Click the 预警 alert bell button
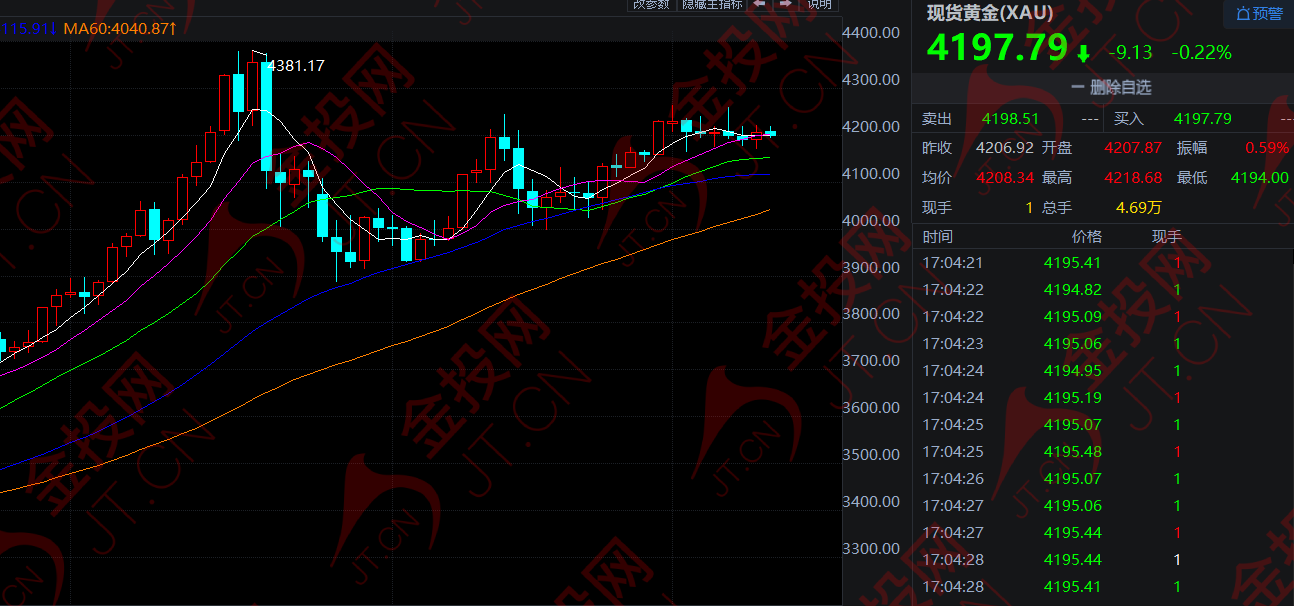Viewport: 1294px width, 606px height. point(1258,13)
